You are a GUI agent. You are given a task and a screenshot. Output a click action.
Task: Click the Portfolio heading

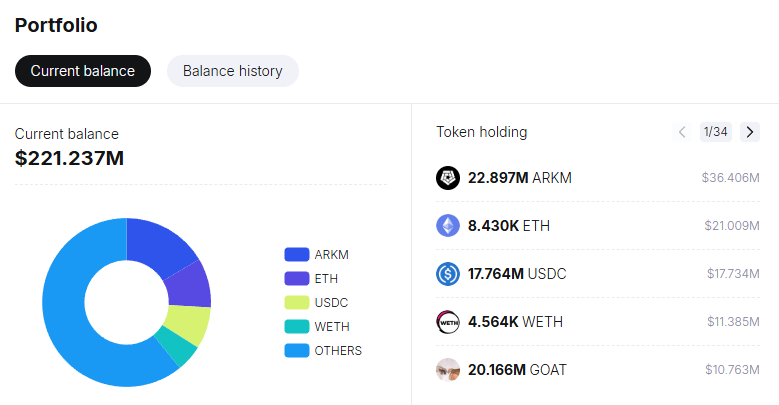point(56,25)
